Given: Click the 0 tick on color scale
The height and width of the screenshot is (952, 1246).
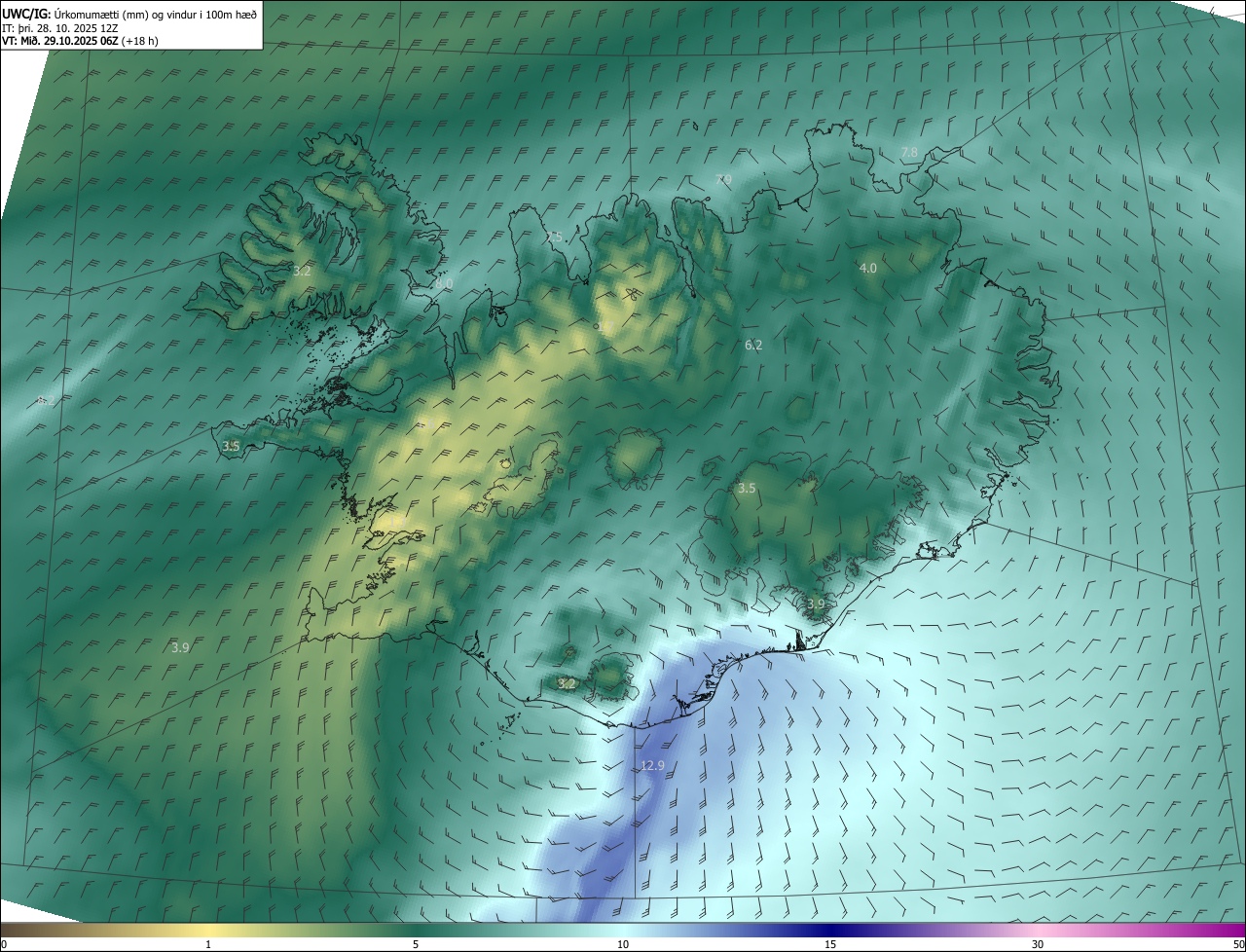Looking at the screenshot, I should click(4, 944).
